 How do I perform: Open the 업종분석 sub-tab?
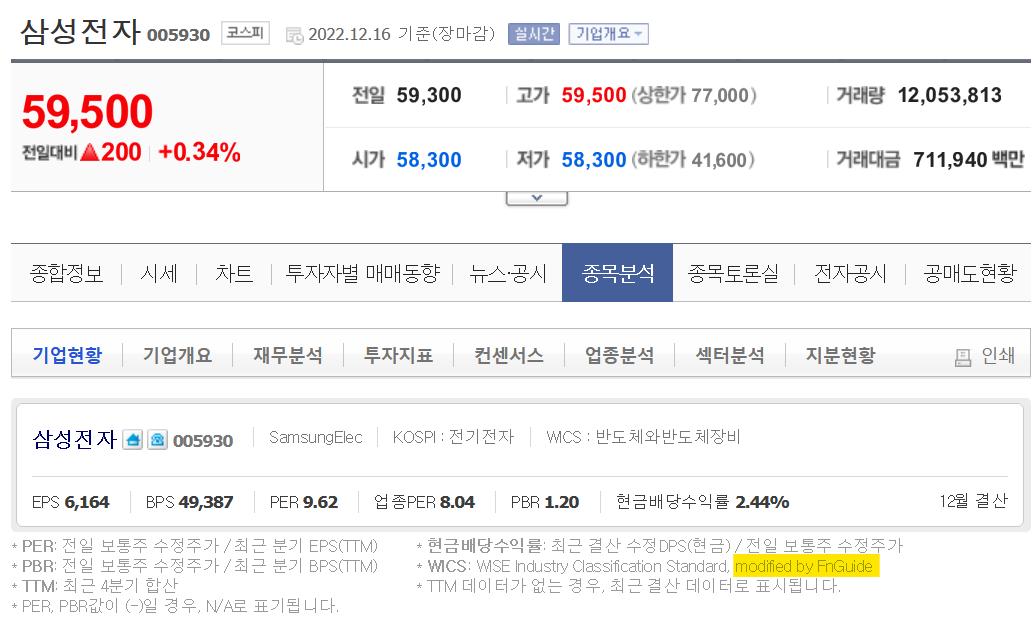(x=619, y=355)
